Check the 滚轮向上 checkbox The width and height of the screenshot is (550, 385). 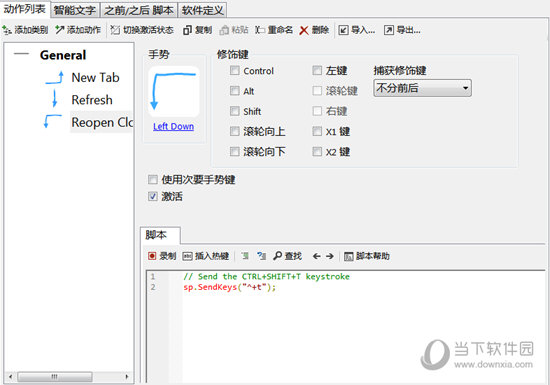(235, 131)
